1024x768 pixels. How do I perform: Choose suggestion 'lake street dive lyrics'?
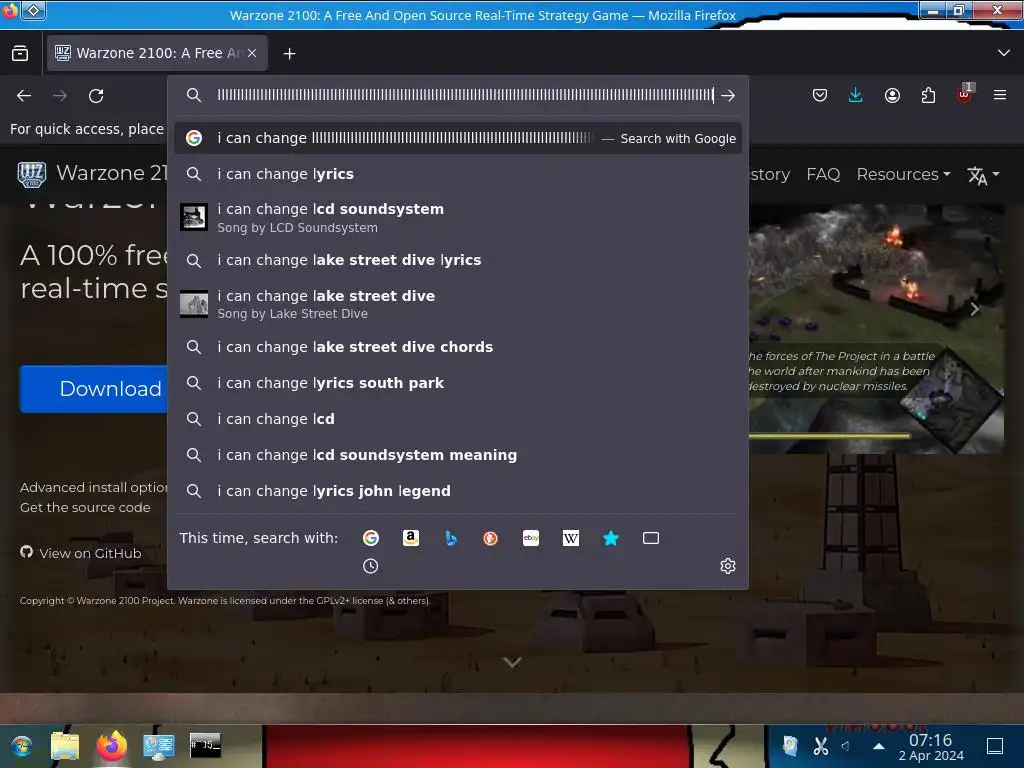tap(458, 260)
